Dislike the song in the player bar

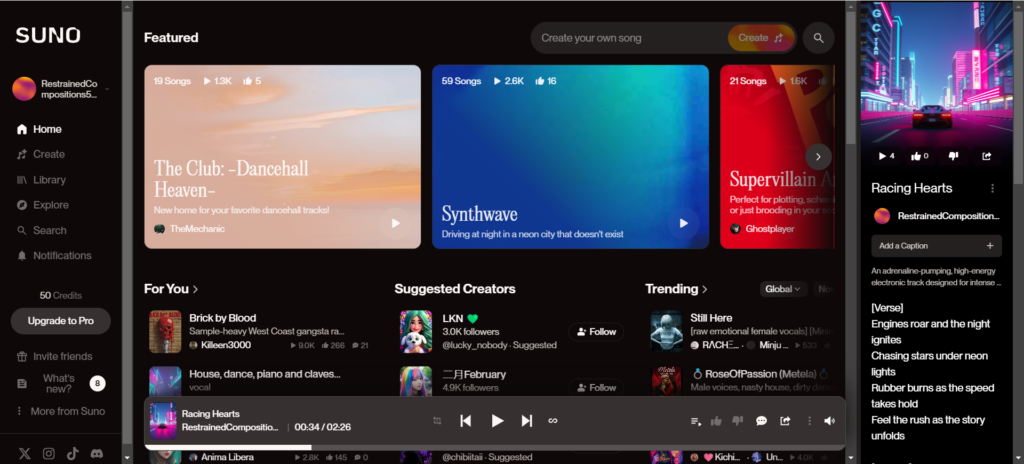(x=738, y=421)
